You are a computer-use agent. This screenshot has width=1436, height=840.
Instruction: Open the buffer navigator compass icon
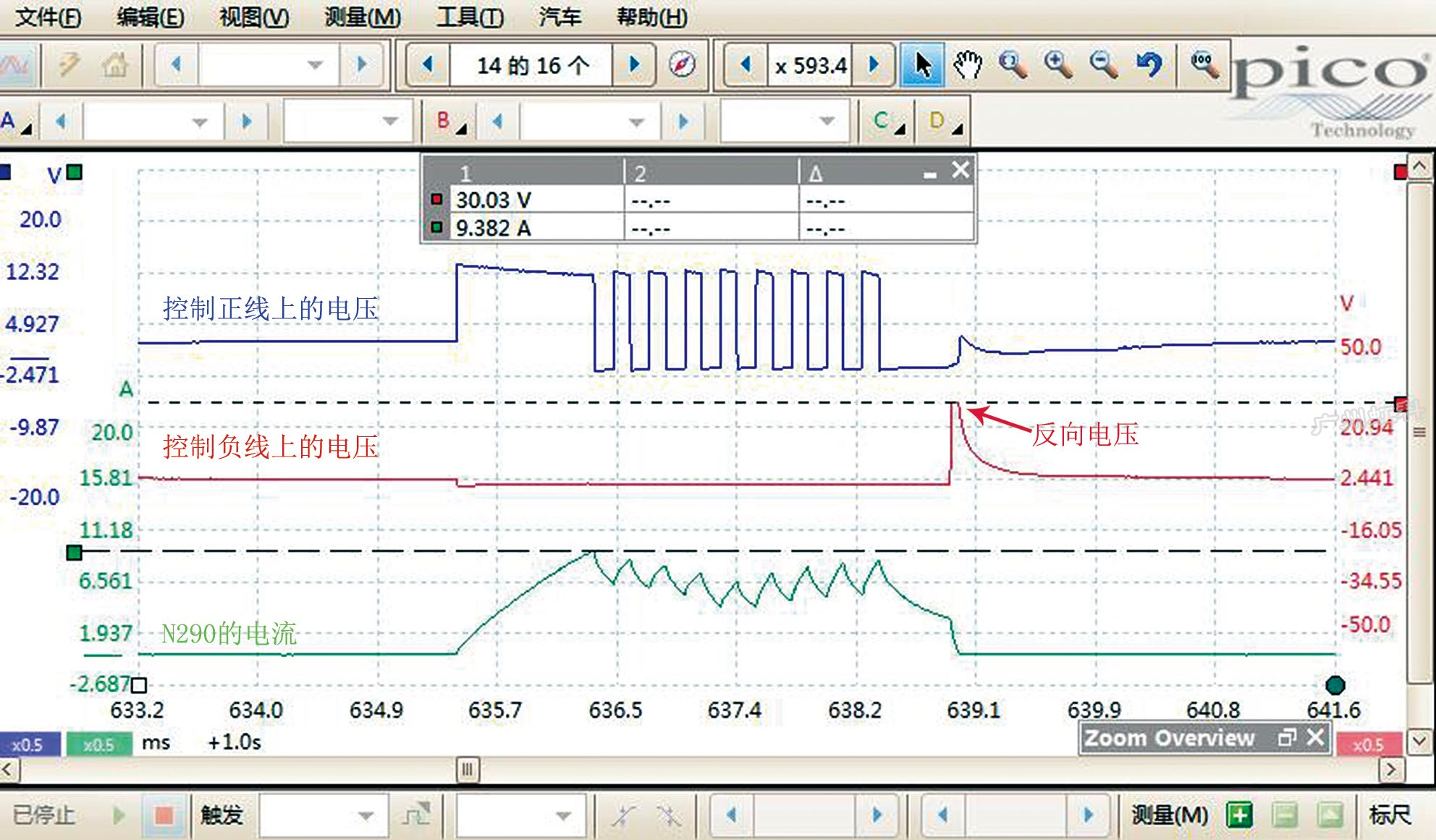(682, 65)
